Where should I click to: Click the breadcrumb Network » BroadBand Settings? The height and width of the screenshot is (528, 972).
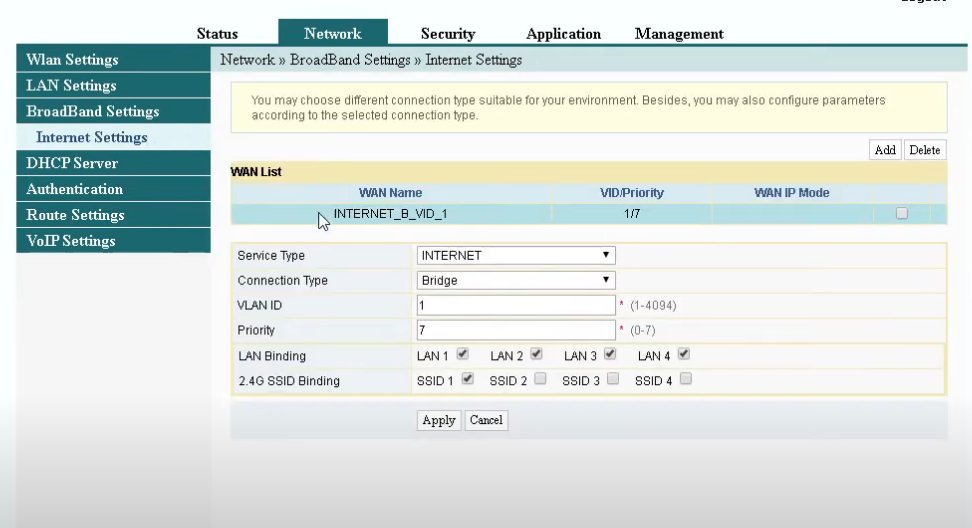[316, 60]
